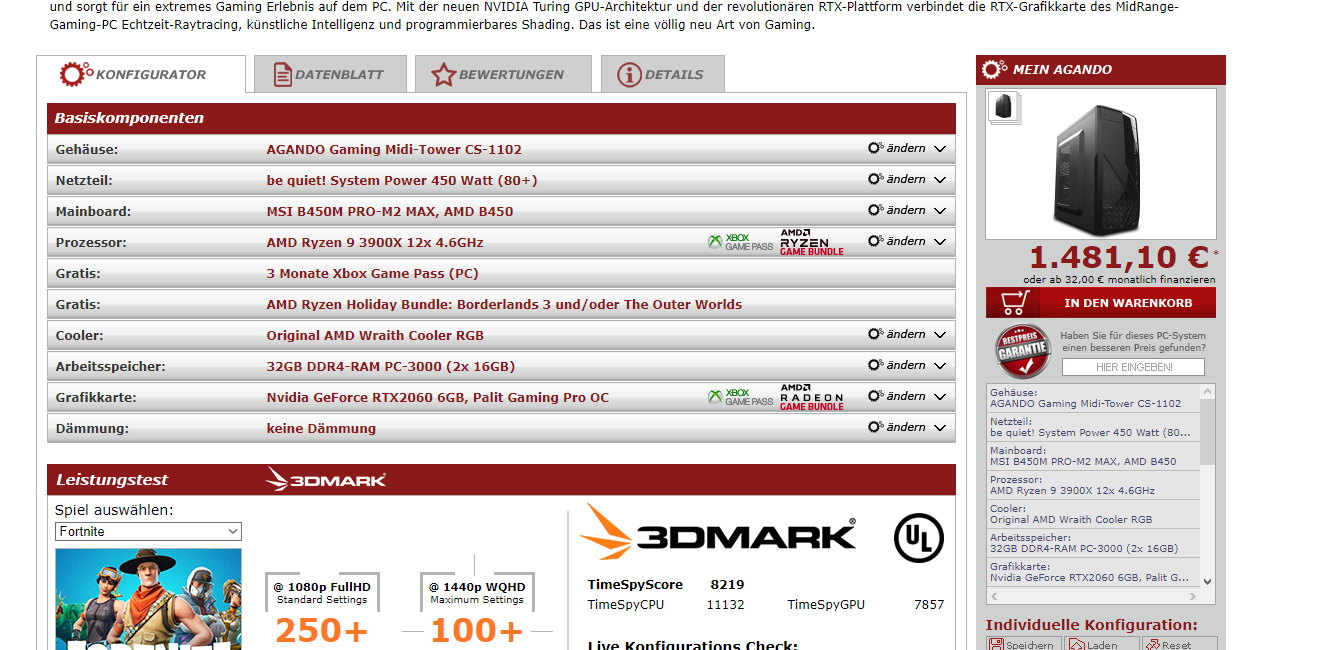
Task: Click the gear icon in the Mainboard row
Action: pos(875,210)
